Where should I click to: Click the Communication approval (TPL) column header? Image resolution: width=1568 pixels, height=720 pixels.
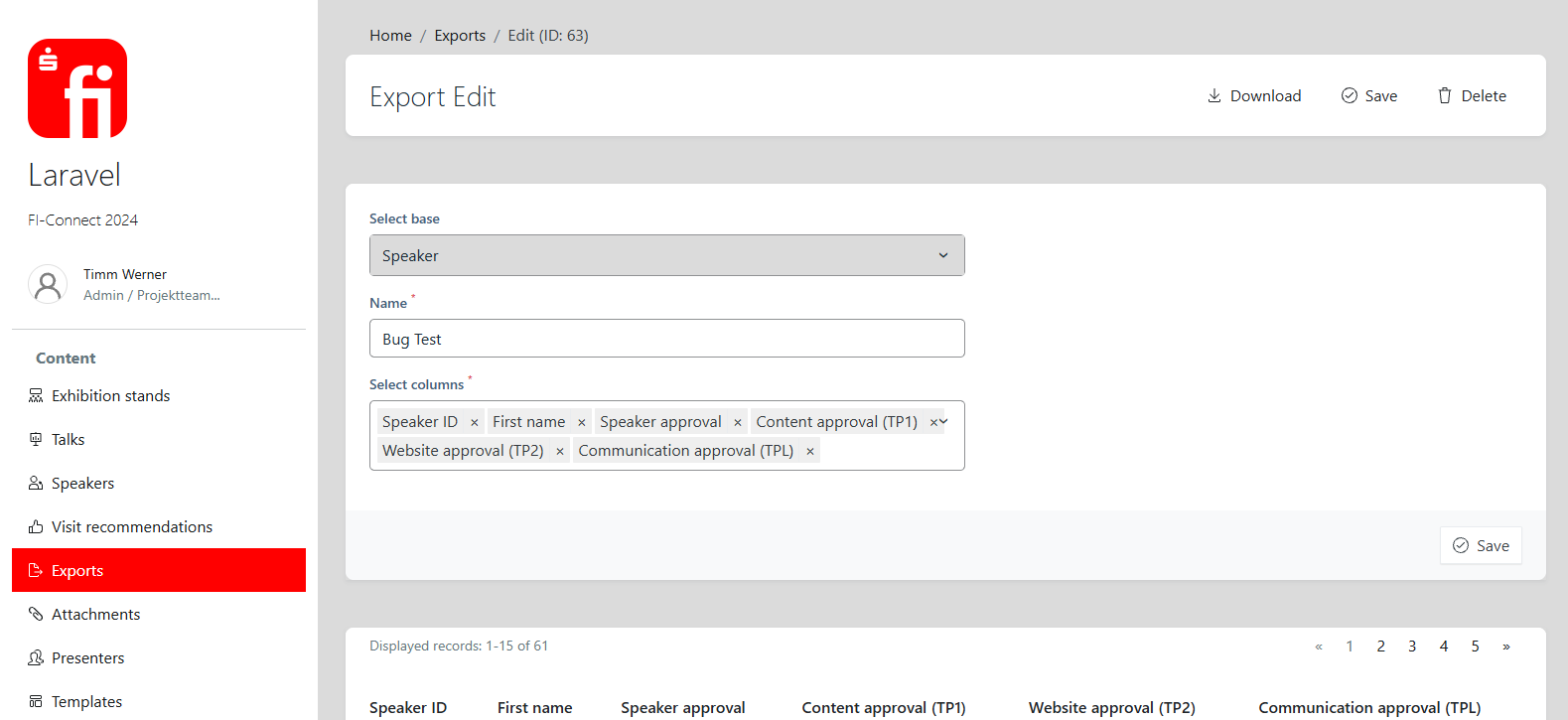click(1369, 708)
